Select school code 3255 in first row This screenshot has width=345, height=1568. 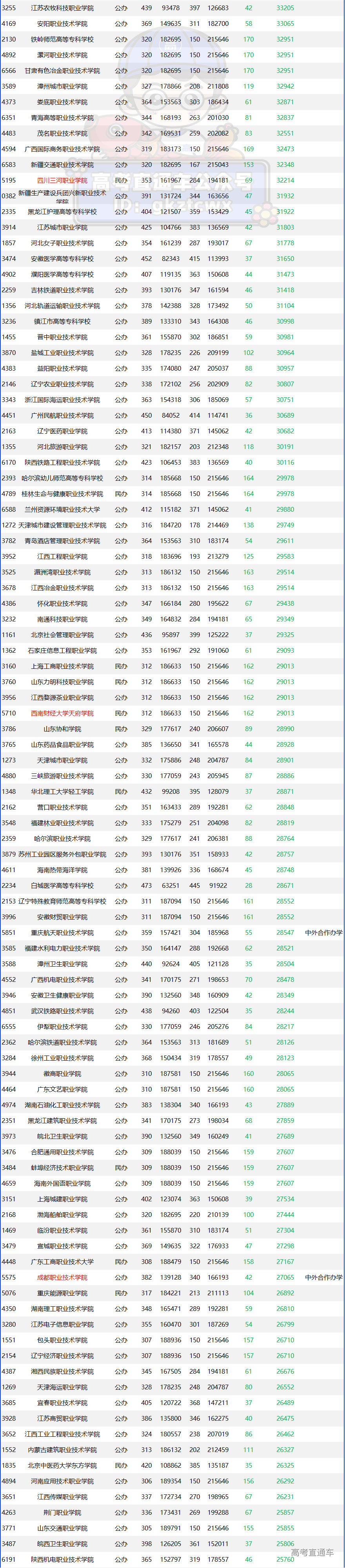9,8
